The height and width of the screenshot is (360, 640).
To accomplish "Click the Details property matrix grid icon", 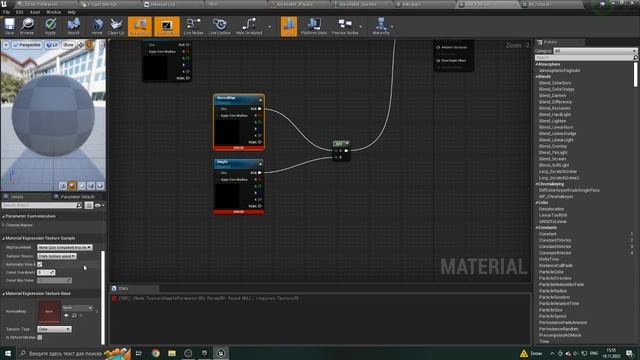I will point(89,205).
